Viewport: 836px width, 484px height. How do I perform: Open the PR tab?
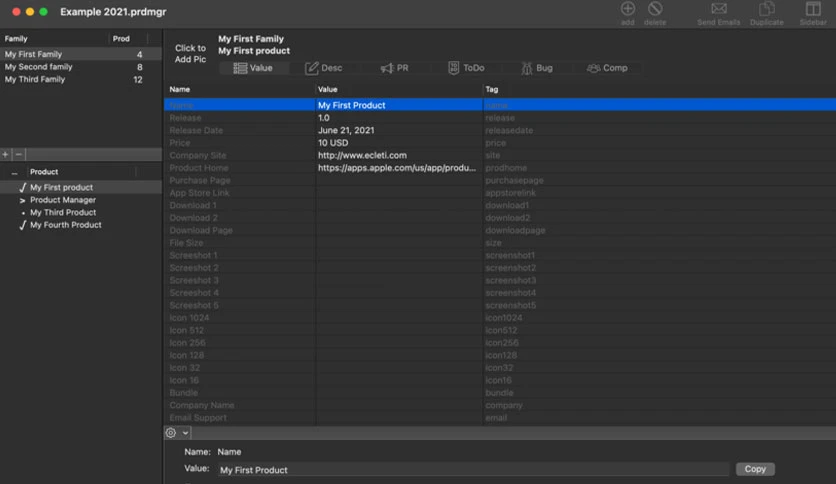[x=395, y=68]
